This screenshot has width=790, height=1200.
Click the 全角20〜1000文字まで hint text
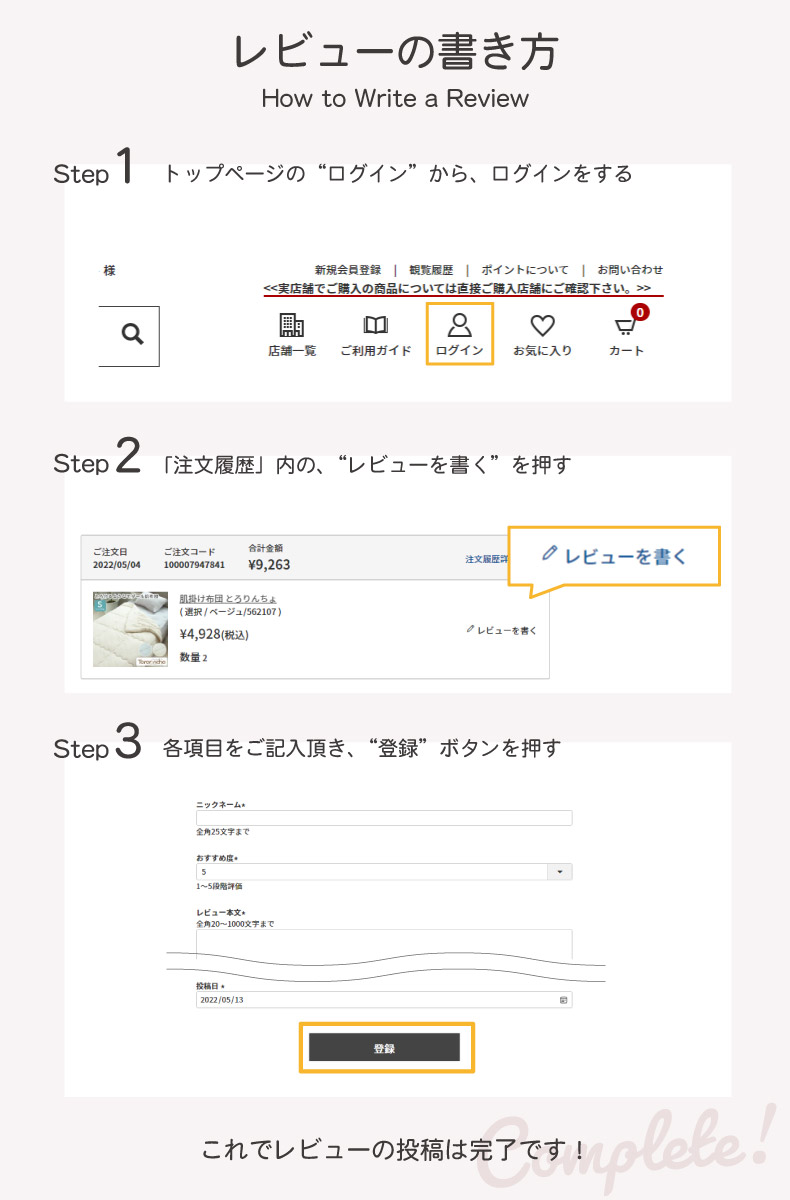coord(235,923)
